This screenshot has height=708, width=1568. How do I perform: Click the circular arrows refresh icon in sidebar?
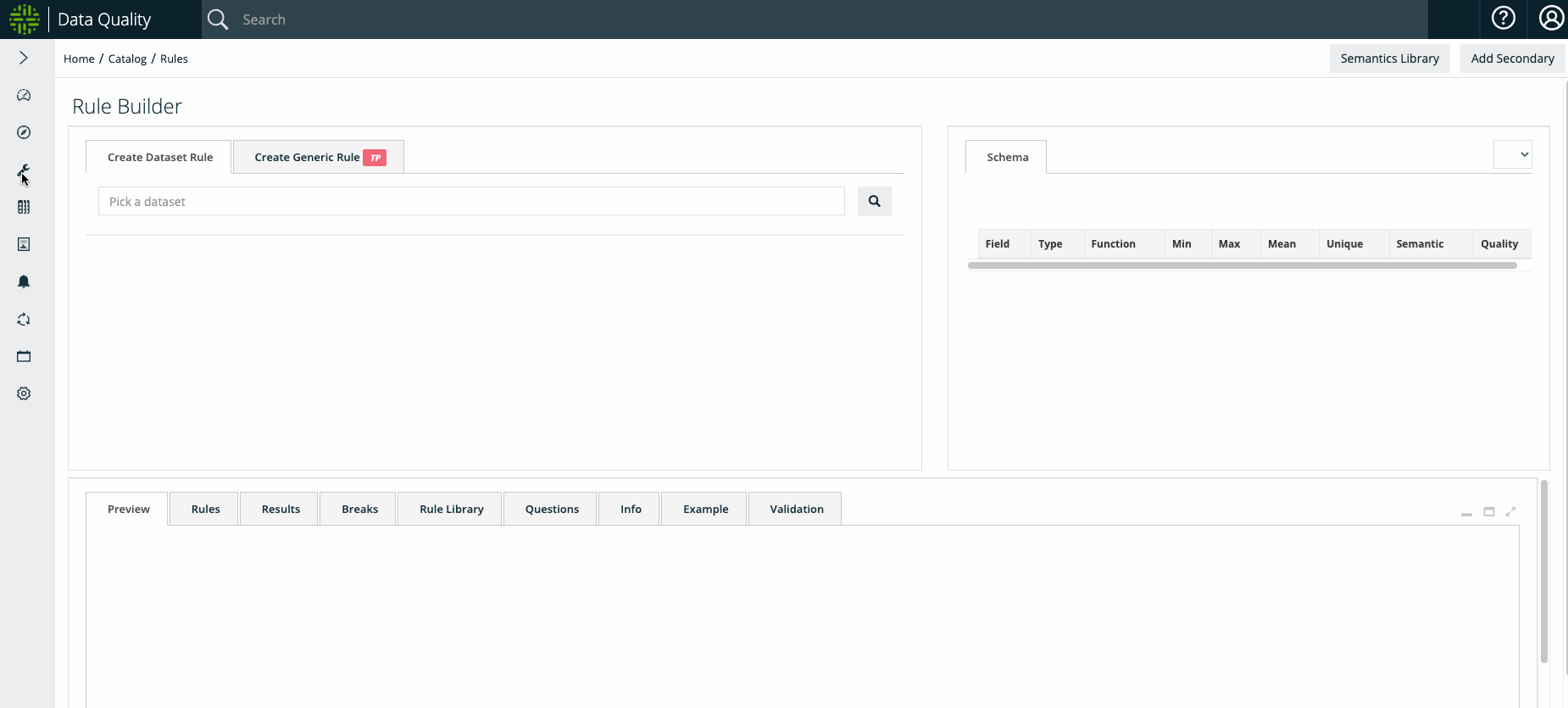pos(24,320)
